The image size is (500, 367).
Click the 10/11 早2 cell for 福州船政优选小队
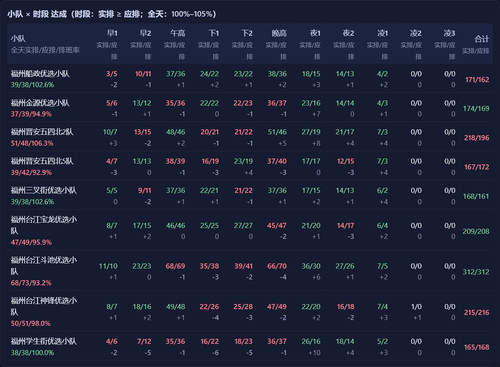tap(143, 74)
